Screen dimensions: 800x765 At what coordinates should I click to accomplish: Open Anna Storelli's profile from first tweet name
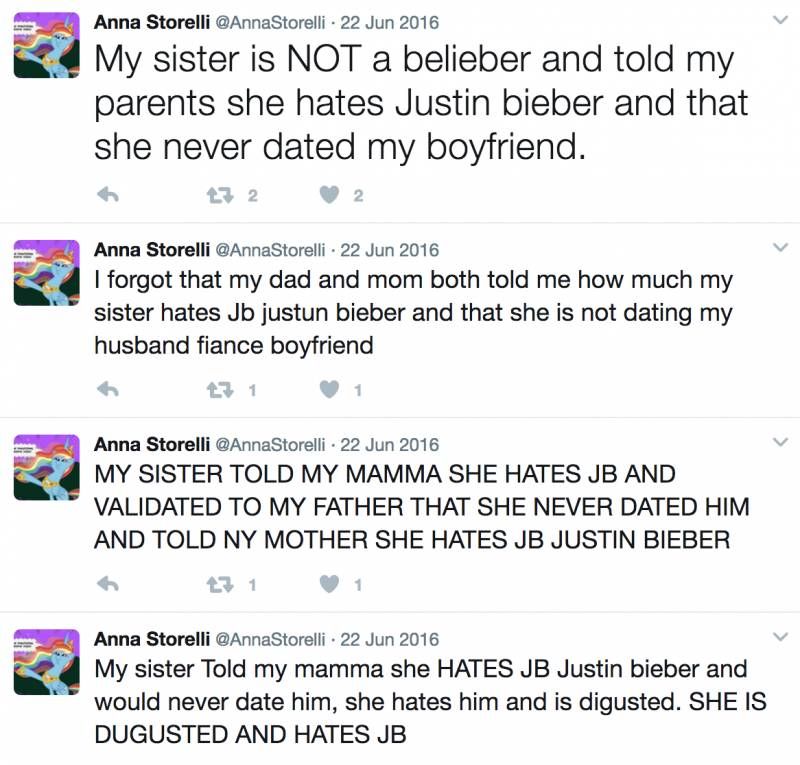pos(152,22)
